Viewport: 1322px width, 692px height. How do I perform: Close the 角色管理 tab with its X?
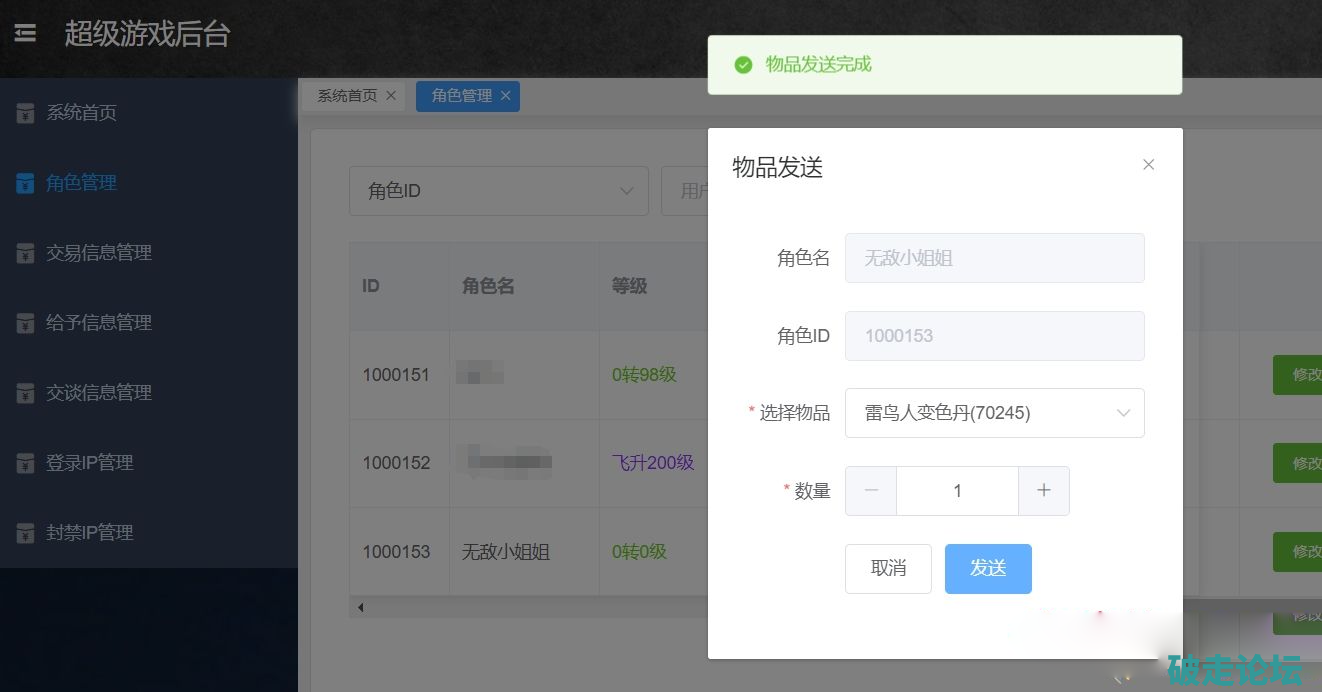(505, 96)
